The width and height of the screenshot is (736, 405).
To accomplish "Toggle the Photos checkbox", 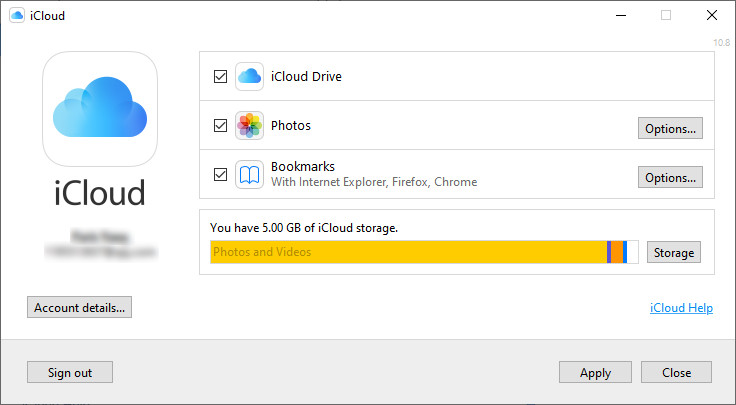I will tap(220, 125).
